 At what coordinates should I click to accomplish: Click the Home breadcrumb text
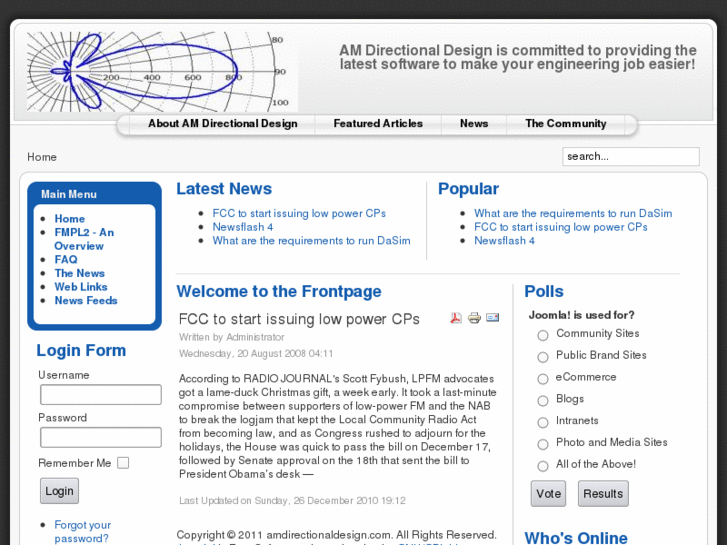click(42, 157)
